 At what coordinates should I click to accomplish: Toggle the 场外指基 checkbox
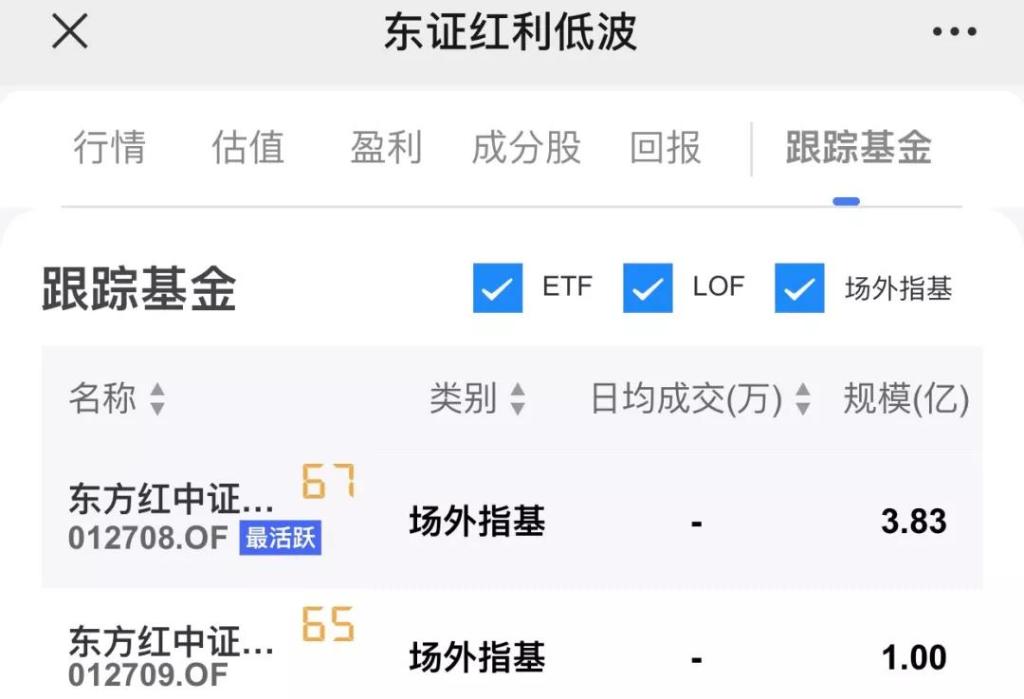point(799,288)
